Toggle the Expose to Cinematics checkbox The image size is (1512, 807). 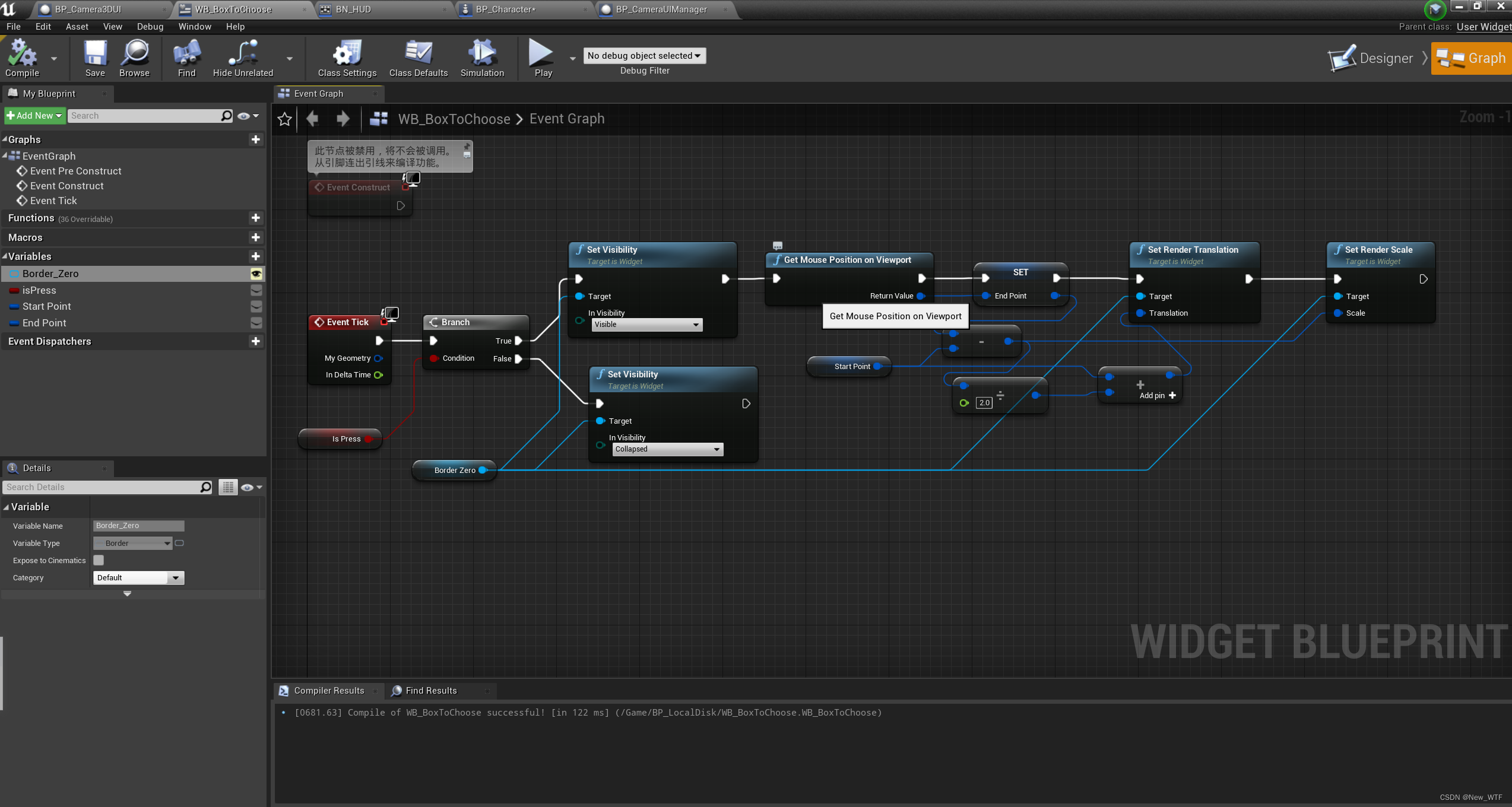click(98, 560)
